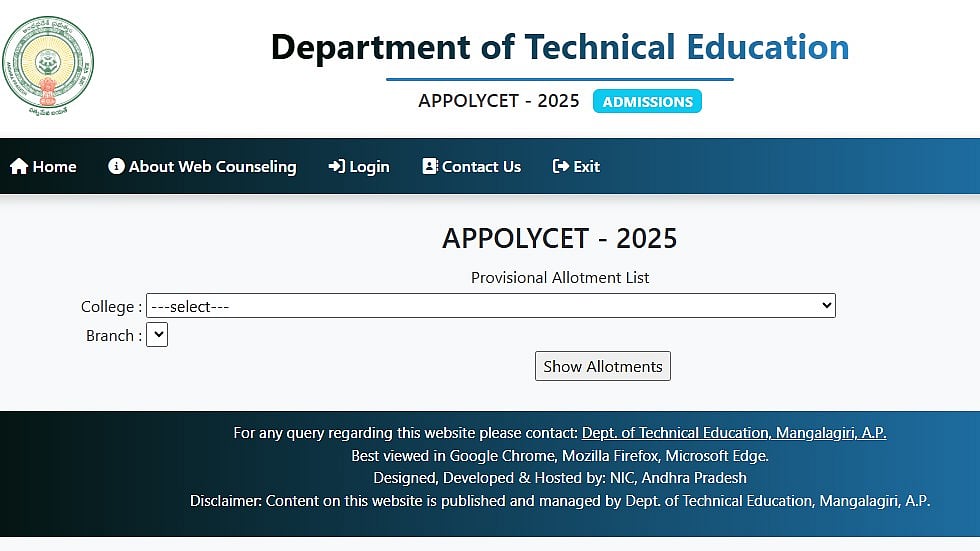
Task: Click the info circle icon before About
Action: coord(116,167)
